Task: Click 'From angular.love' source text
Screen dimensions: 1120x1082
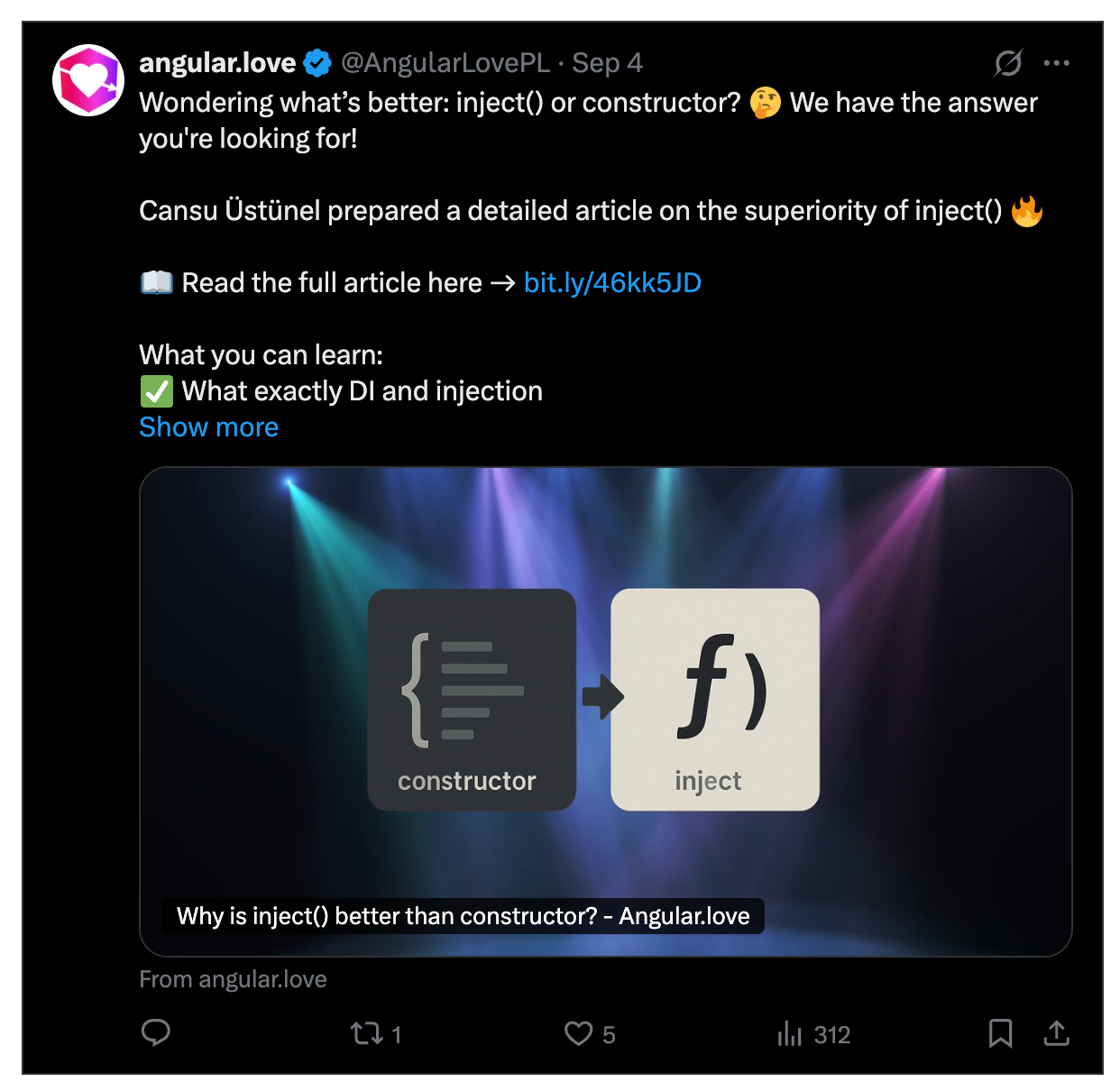Action: click(x=233, y=979)
